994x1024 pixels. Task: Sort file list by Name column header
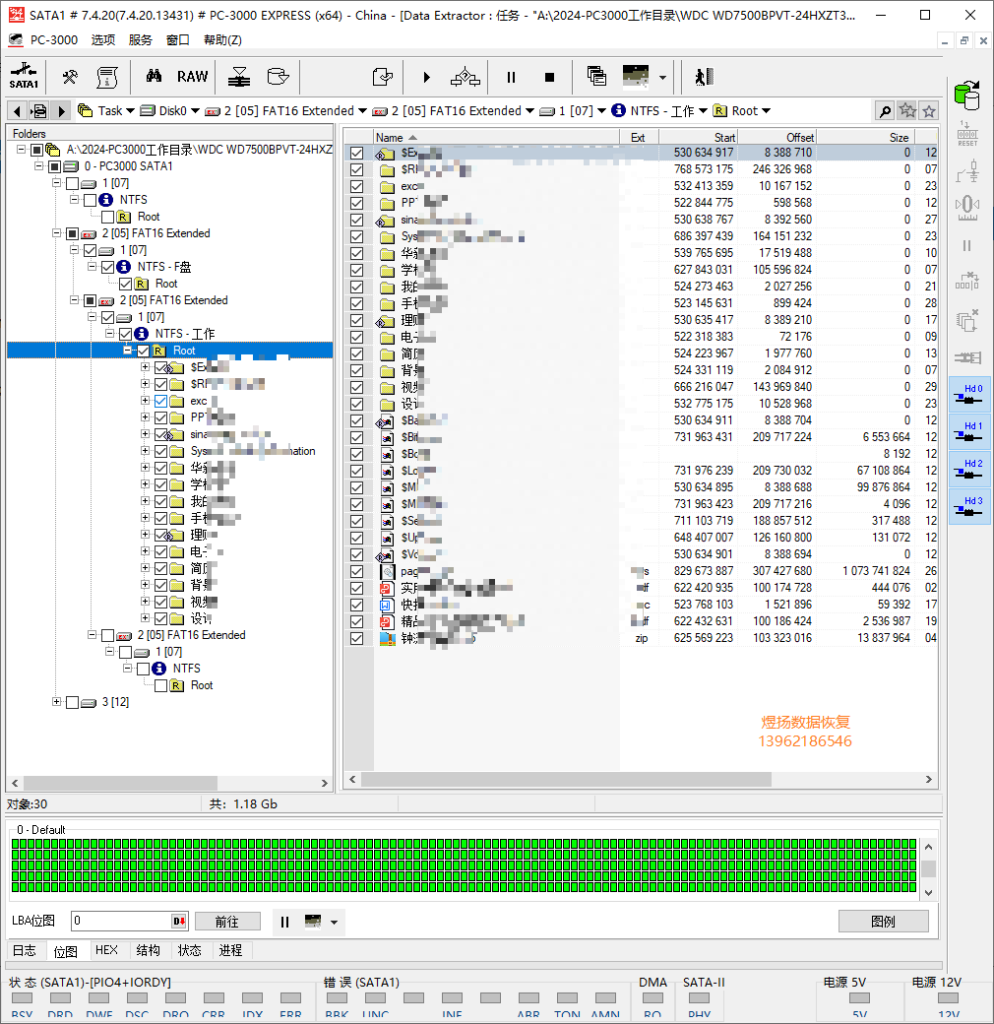coord(496,137)
